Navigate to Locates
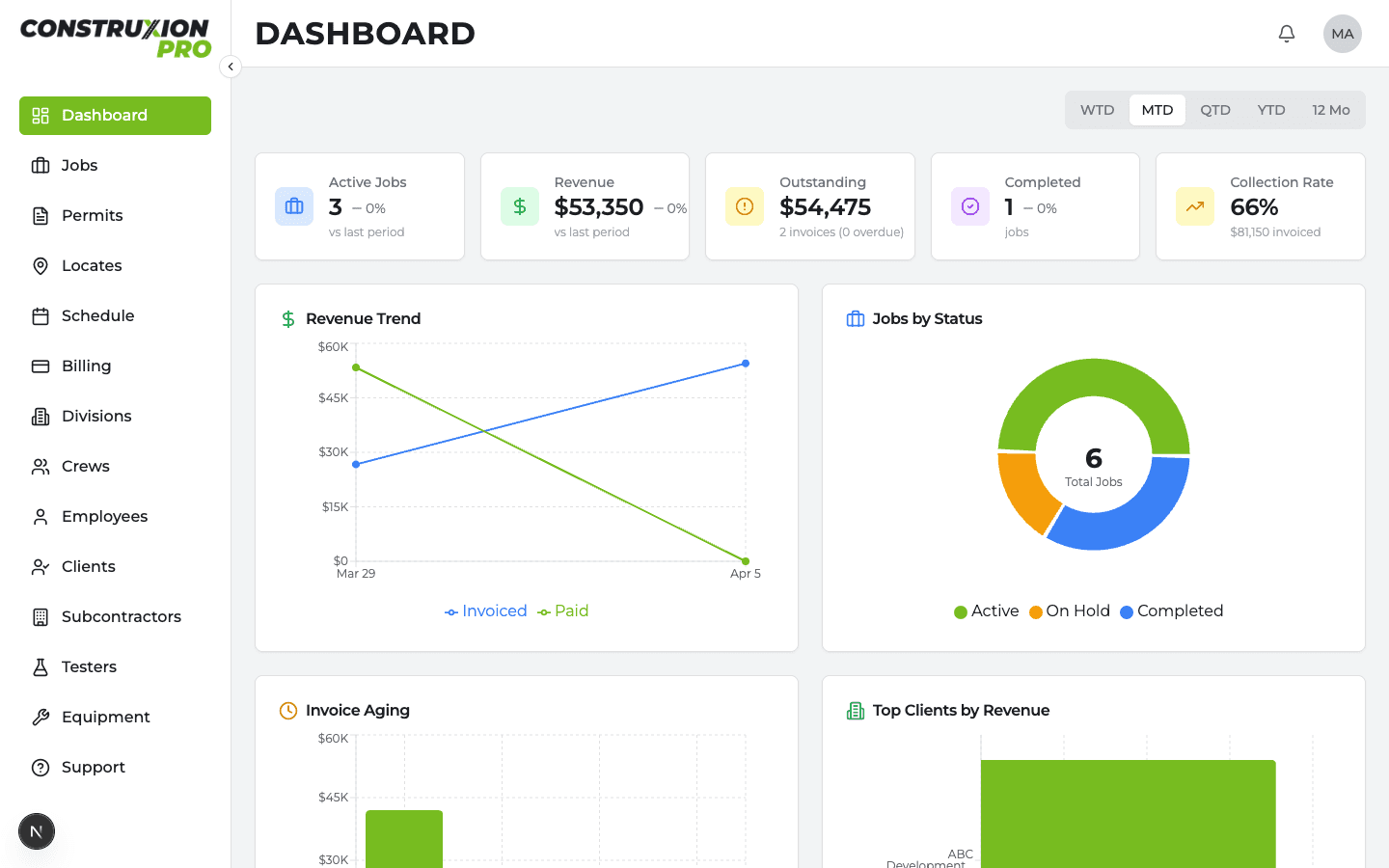1389x868 pixels. tap(115, 266)
